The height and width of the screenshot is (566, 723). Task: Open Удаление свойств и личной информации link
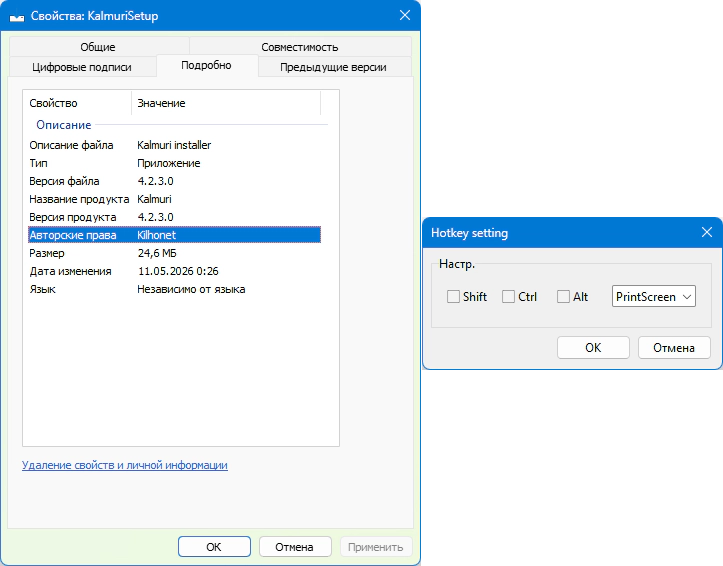pos(124,465)
